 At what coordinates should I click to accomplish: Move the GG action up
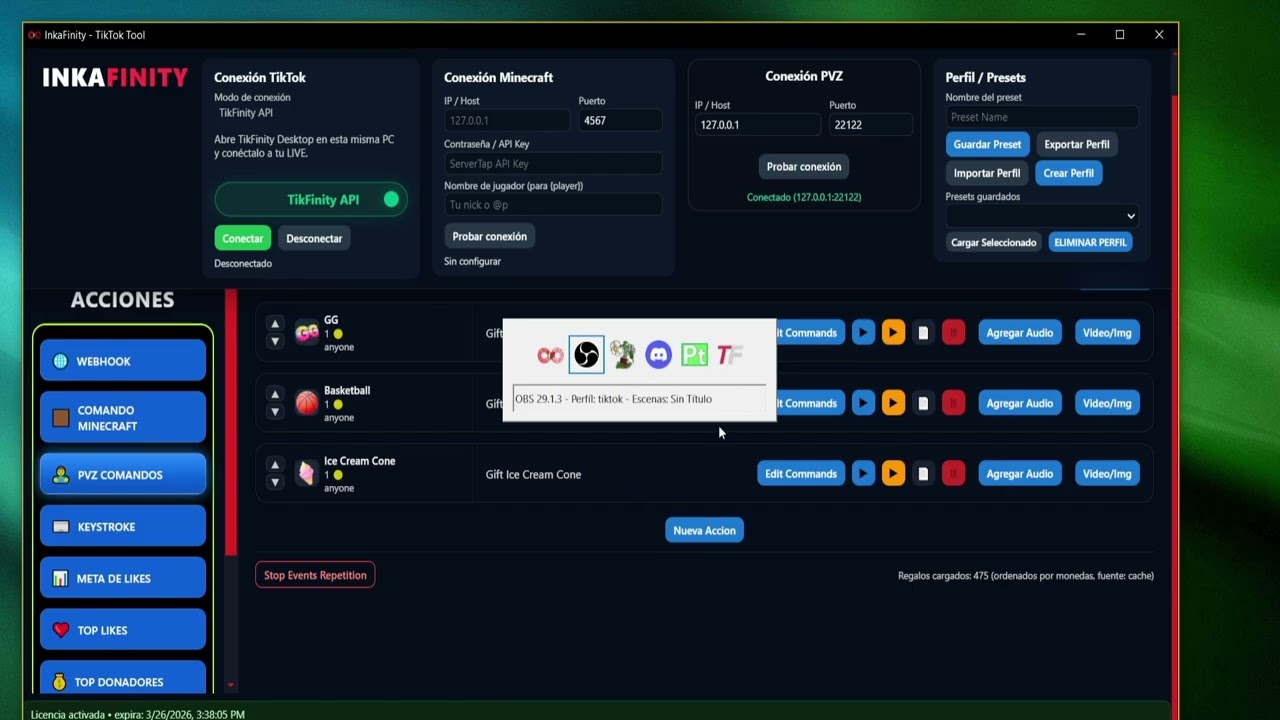(x=275, y=324)
